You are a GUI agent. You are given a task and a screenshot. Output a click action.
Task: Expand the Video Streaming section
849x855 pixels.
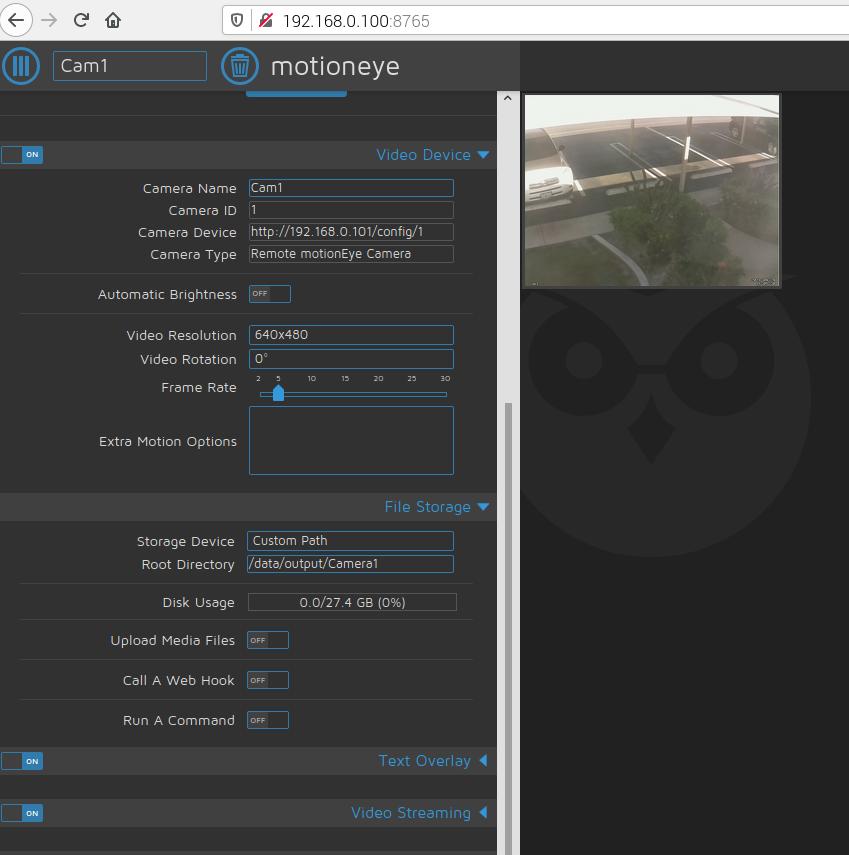(x=484, y=812)
